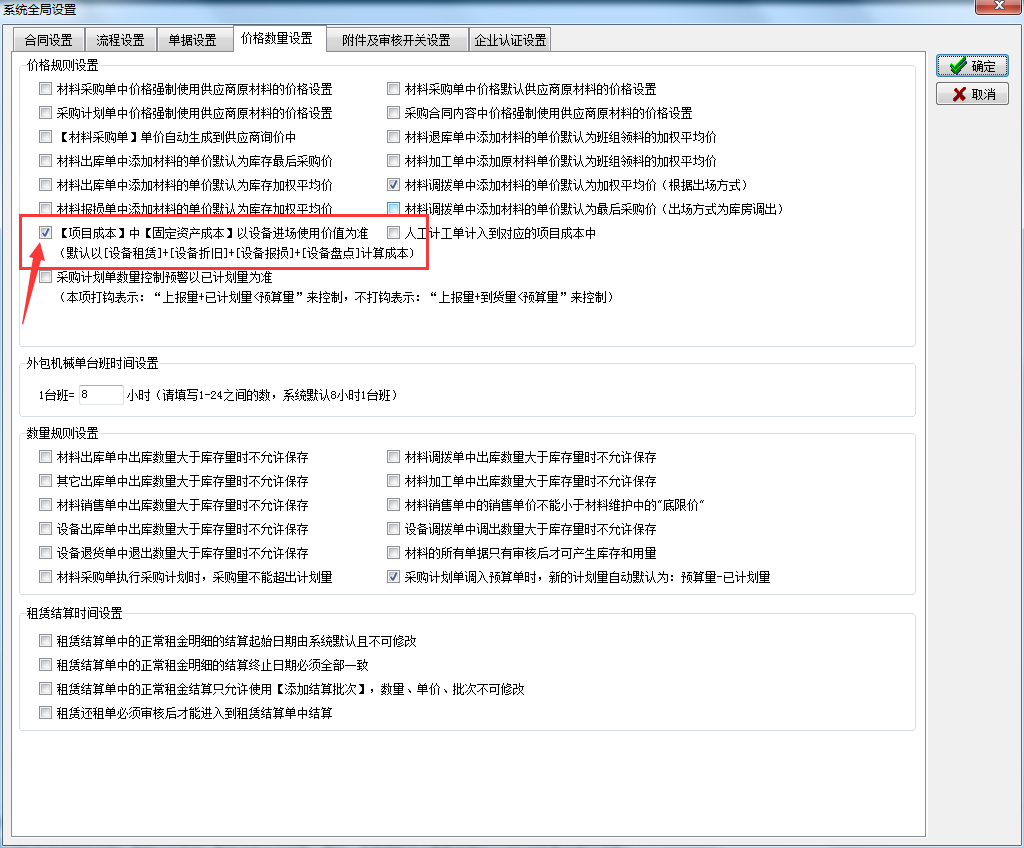Disable 采购计划单调入预算单时自动默认计划量
Image resolution: width=1024 pixels, height=848 pixels.
pos(394,577)
